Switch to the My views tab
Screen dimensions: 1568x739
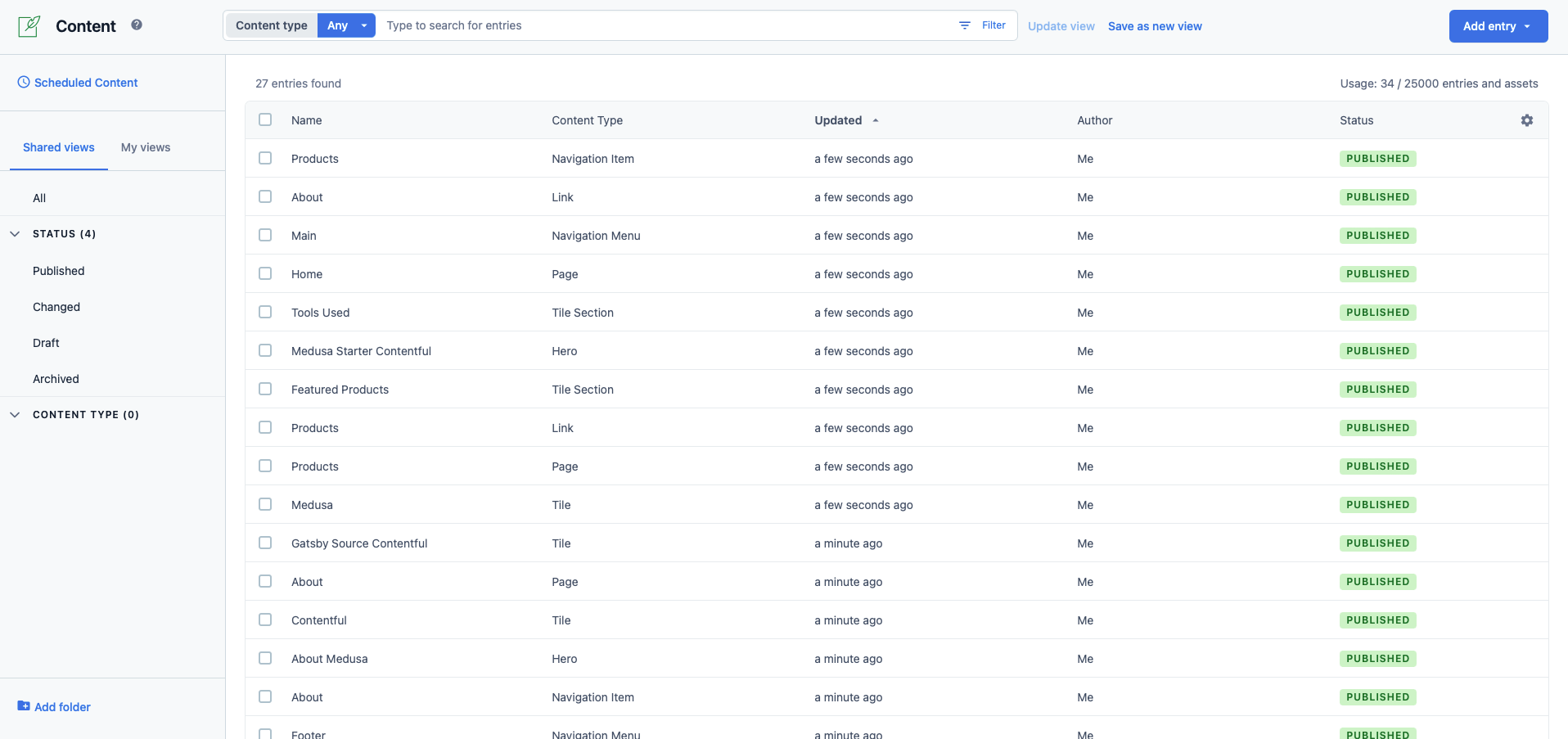[146, 147]
